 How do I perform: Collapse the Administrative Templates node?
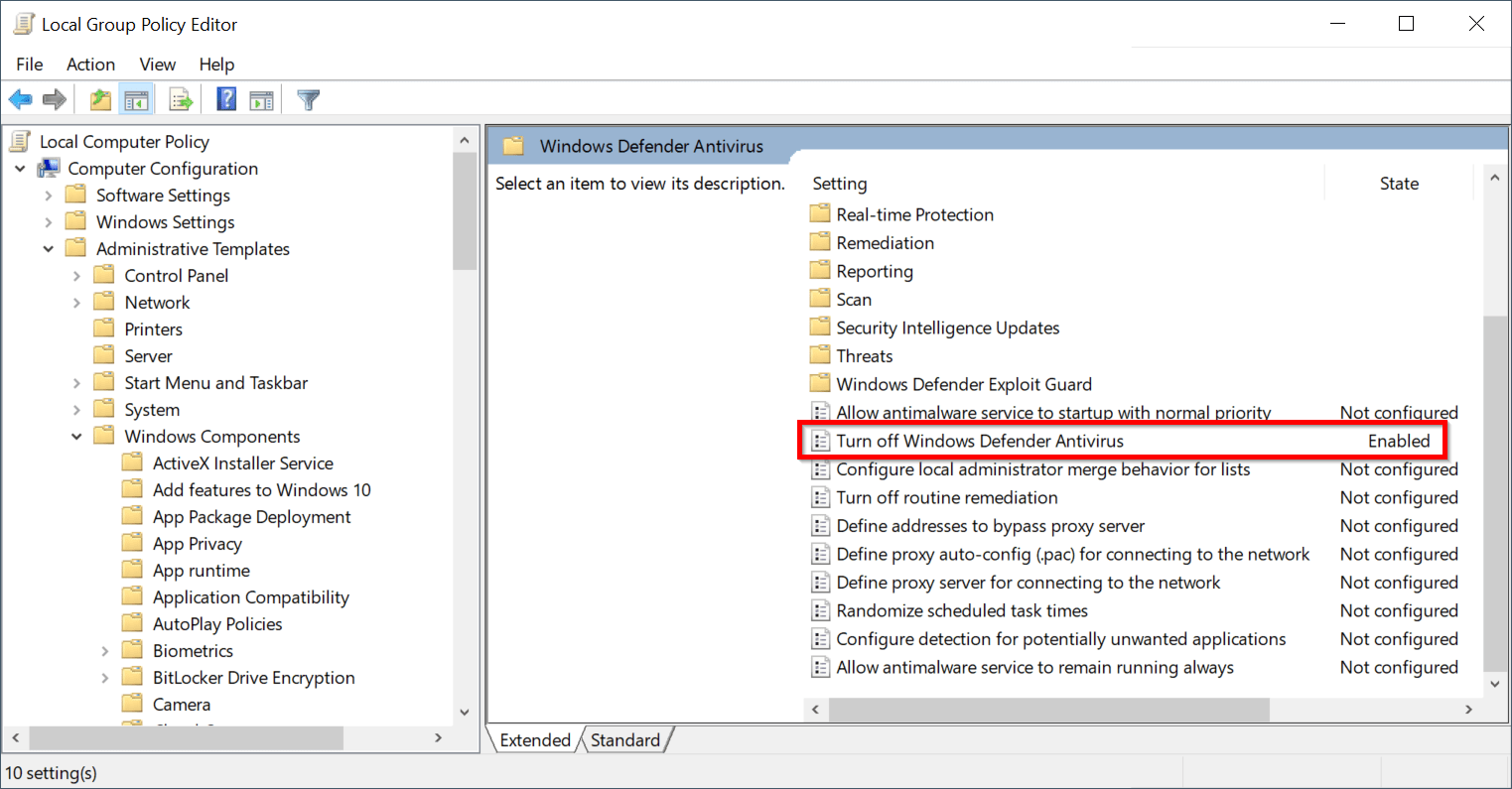(49, 248)
